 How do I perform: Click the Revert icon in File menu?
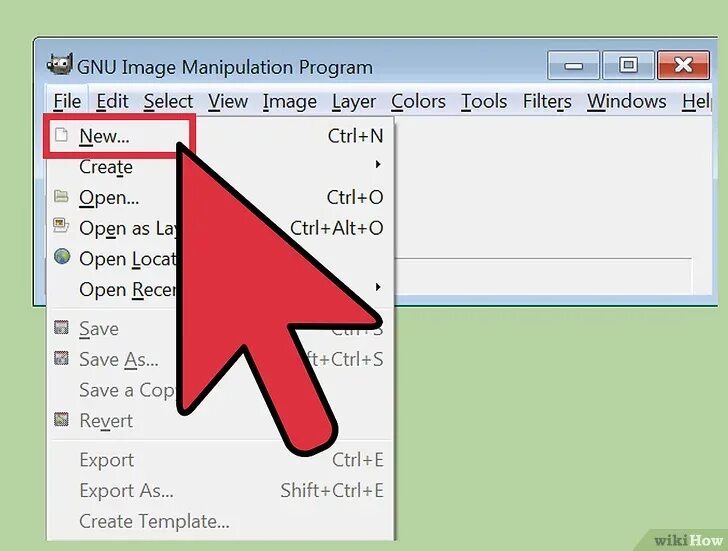pos(61,419)
